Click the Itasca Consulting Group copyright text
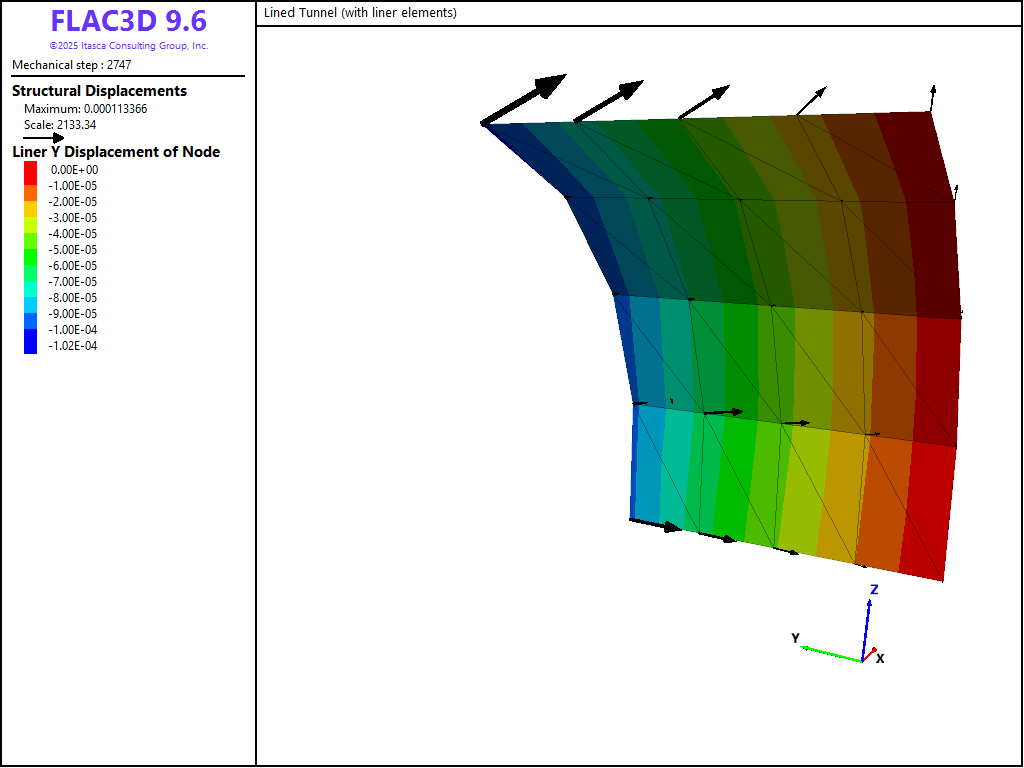This screenshot has width=1024, height=768. [128, 46]
